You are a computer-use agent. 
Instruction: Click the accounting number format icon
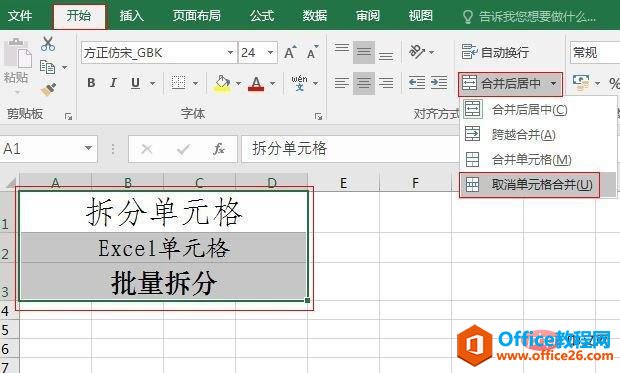pyautogui.click(x=581, y=83)
